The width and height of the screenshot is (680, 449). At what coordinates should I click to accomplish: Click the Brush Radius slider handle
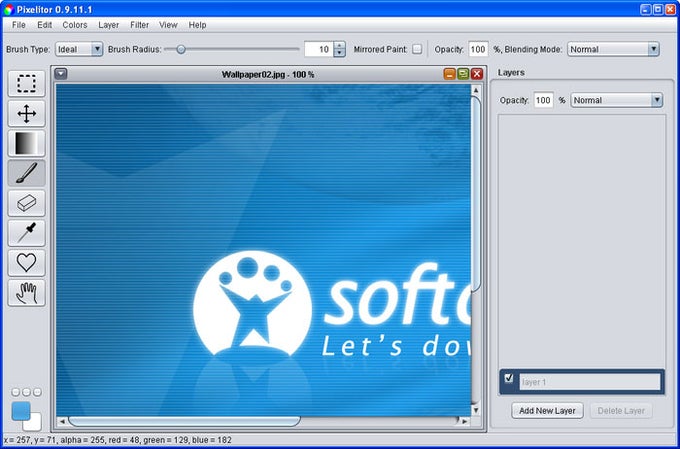181,49
